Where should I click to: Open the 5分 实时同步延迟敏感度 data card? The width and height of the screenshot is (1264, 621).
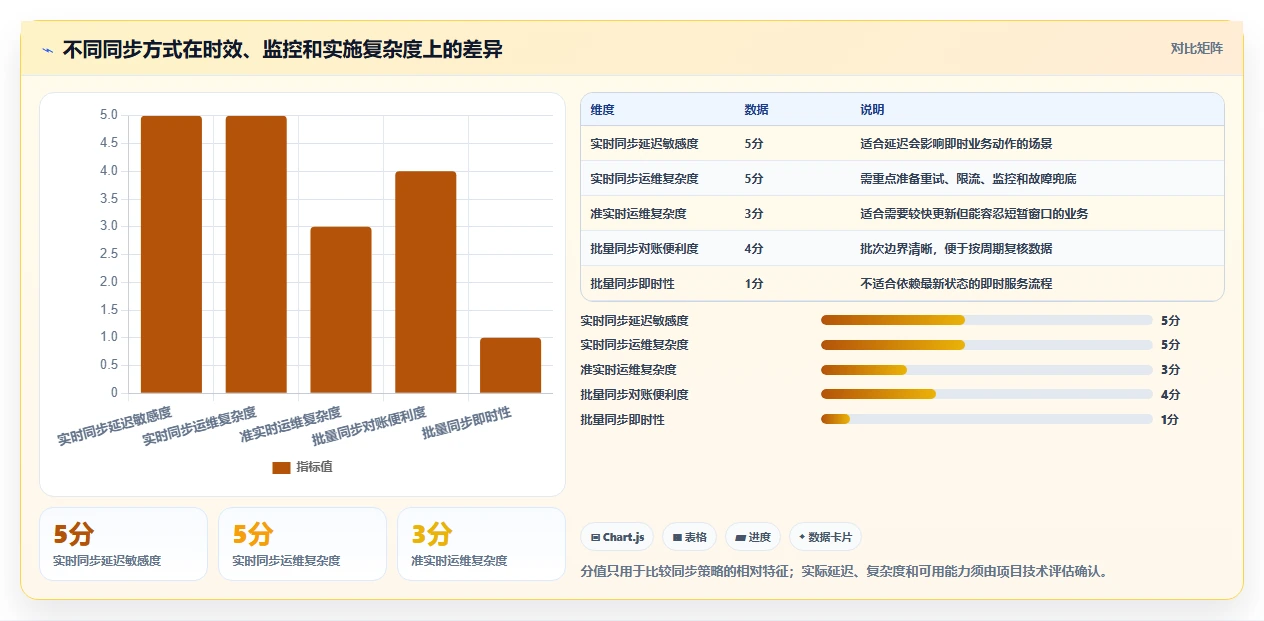point(124,544)
